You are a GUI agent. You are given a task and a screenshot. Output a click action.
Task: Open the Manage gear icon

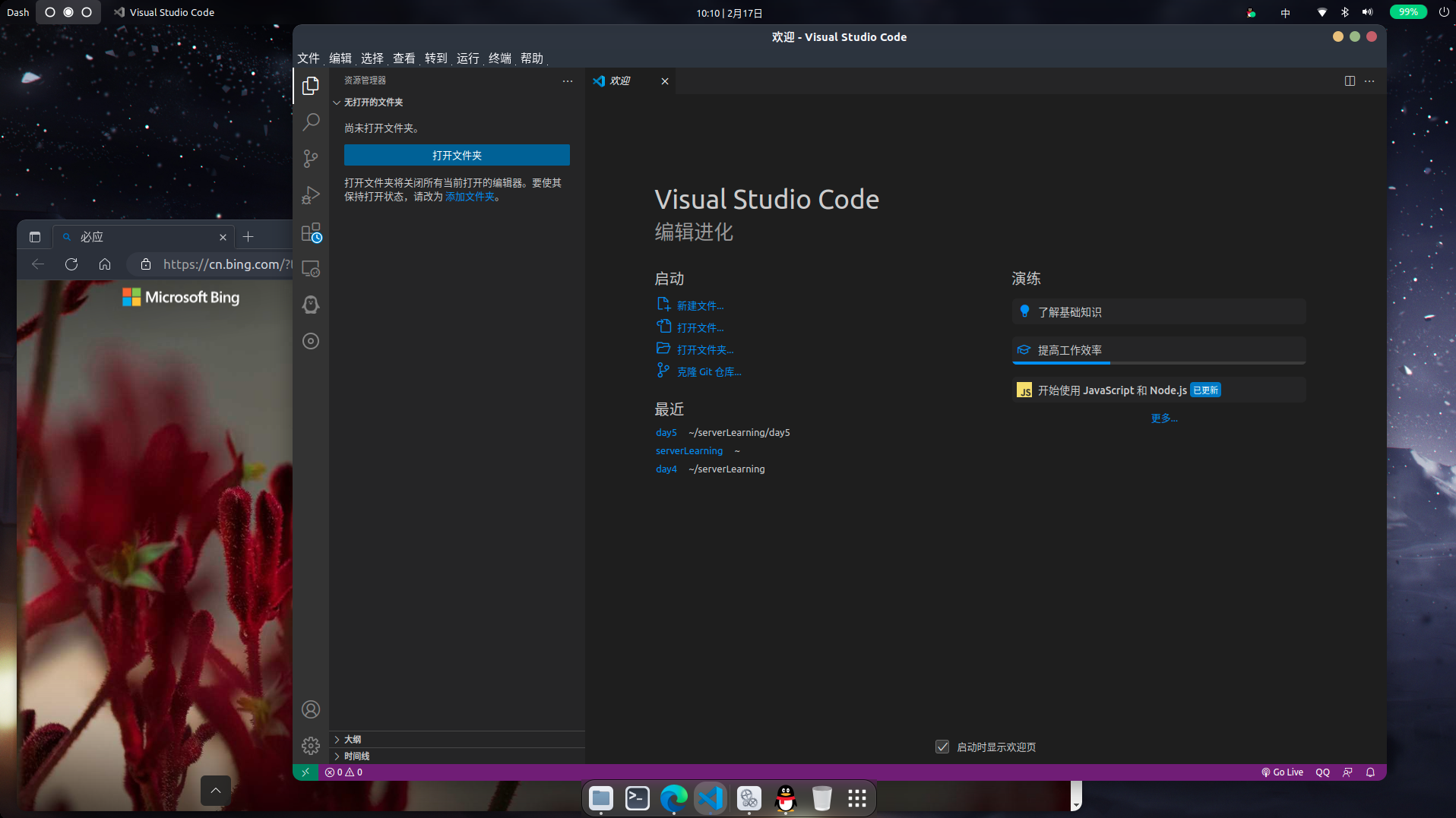[x=311, y=746]
